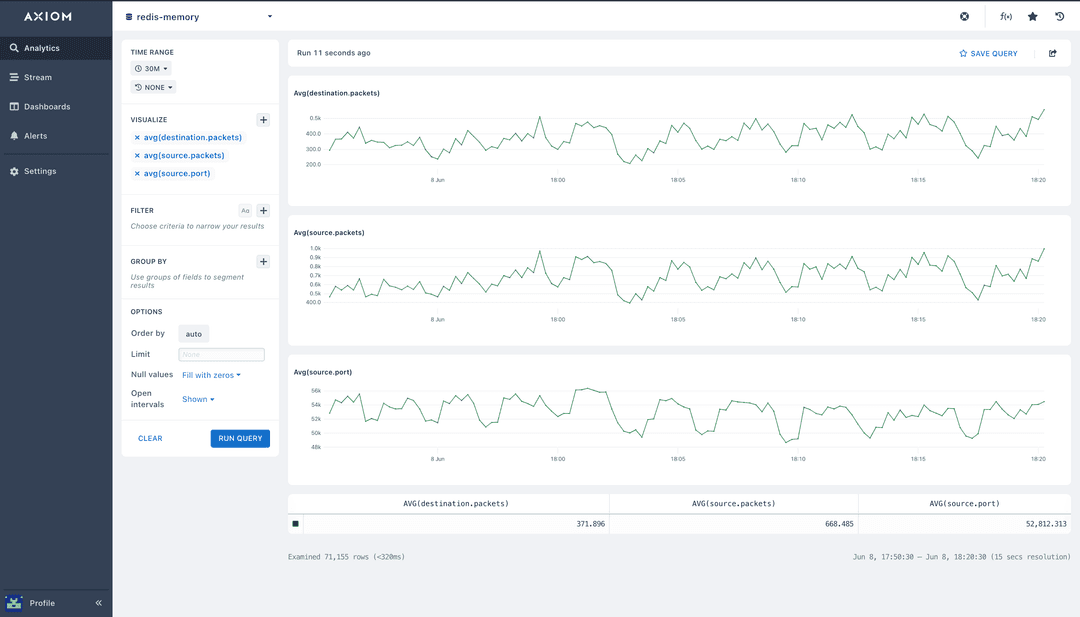This screenshot has height=617, width=1080.
Task: Open the Stream view in the sidebar
Action: click(39, 77)
